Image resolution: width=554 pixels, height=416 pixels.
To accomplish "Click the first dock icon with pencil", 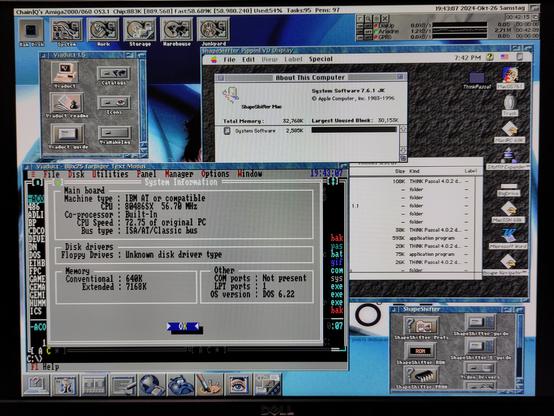I will click(36, 385).
